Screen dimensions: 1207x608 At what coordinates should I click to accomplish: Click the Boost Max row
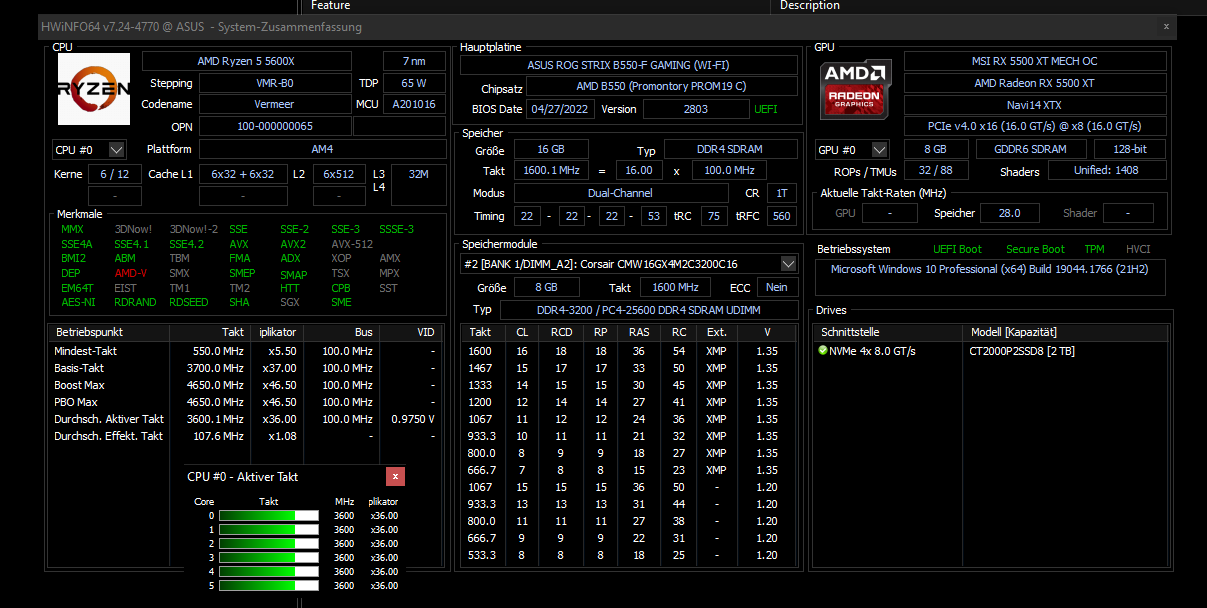245,385
